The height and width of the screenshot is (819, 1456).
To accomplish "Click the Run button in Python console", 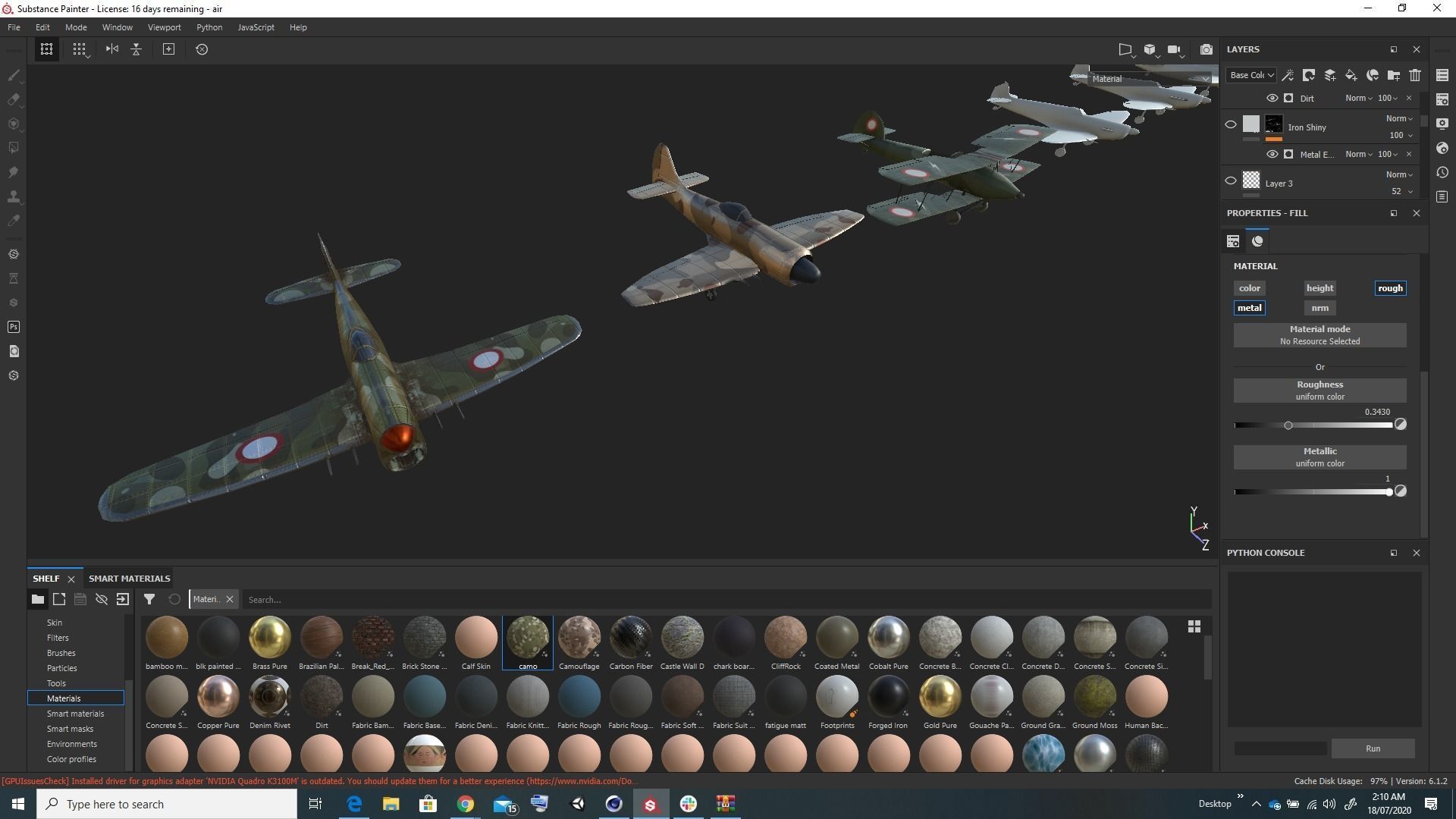I will pyautogui.click(x=1373, y=748).
